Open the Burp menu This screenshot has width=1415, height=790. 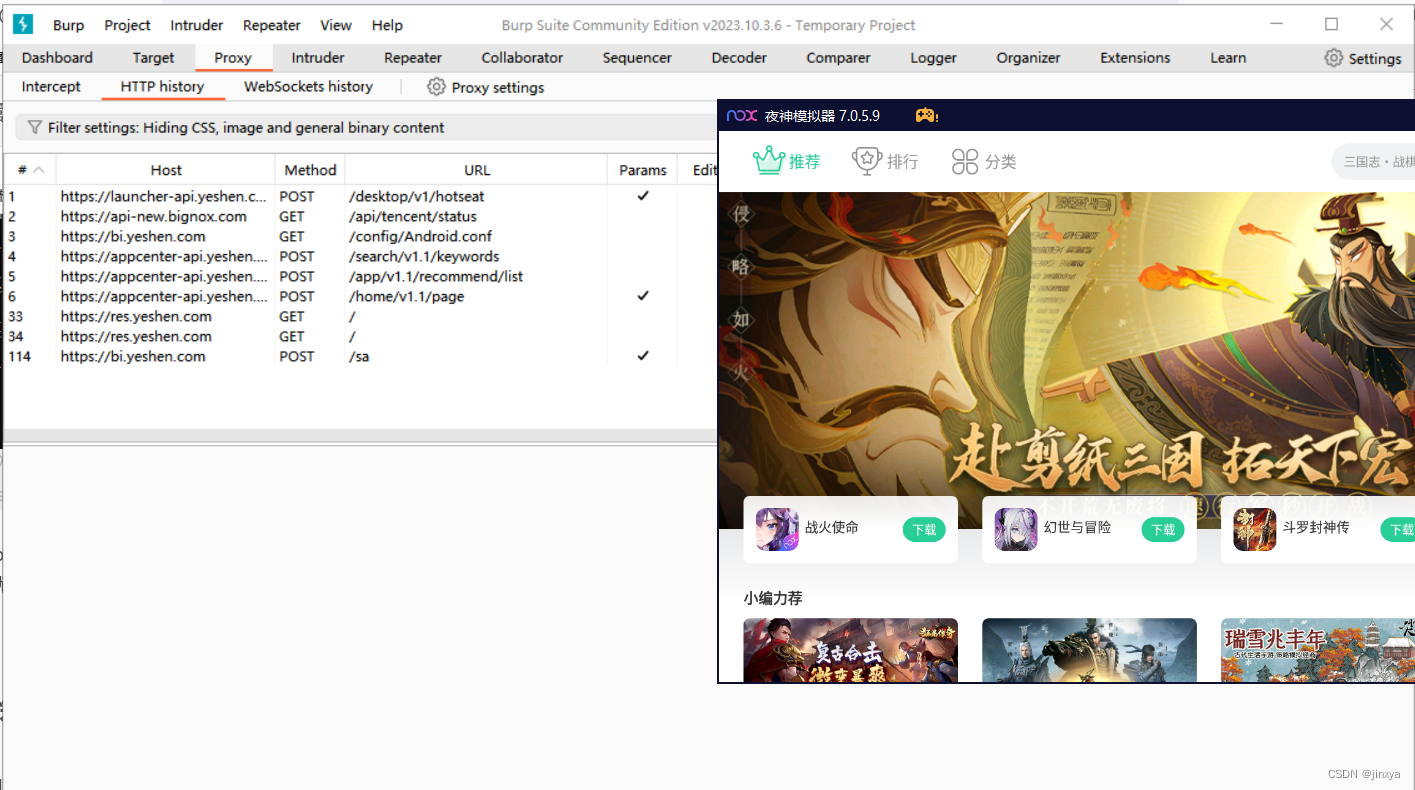(69, 25)
